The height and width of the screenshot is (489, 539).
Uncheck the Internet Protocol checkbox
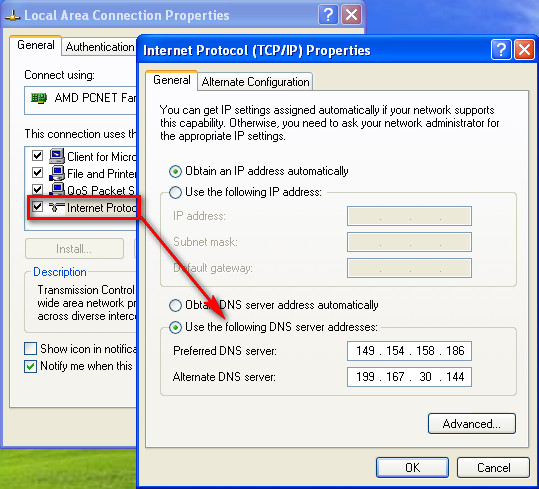37,207
